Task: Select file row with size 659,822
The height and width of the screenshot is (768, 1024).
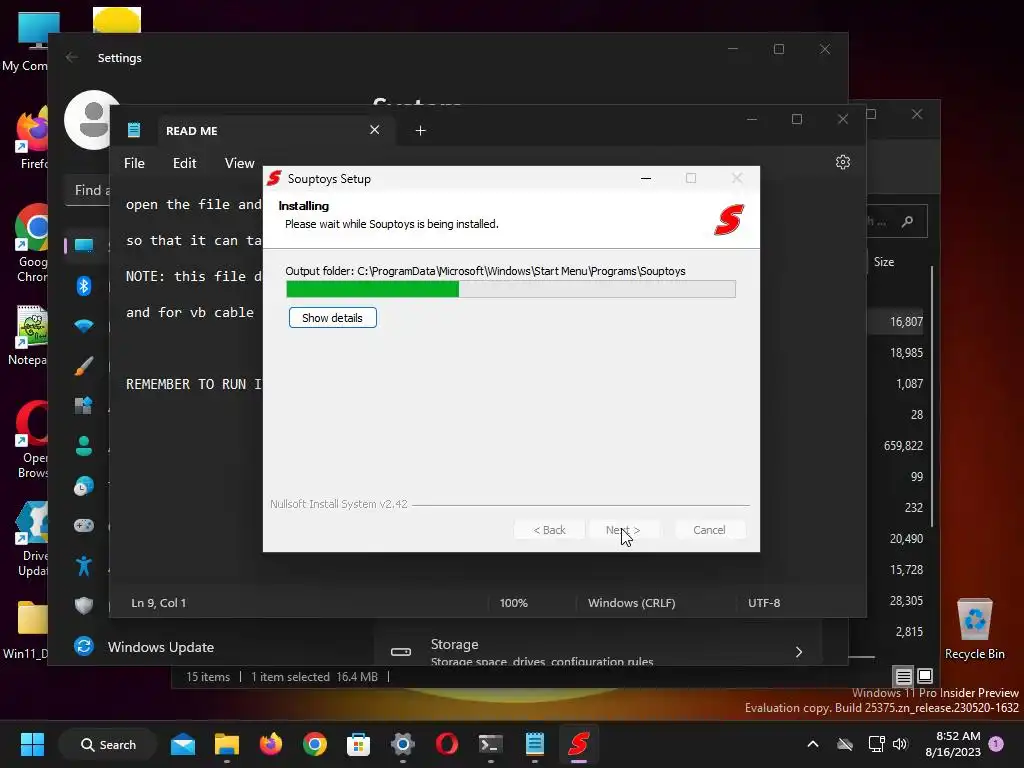Action: pos(903,445)
